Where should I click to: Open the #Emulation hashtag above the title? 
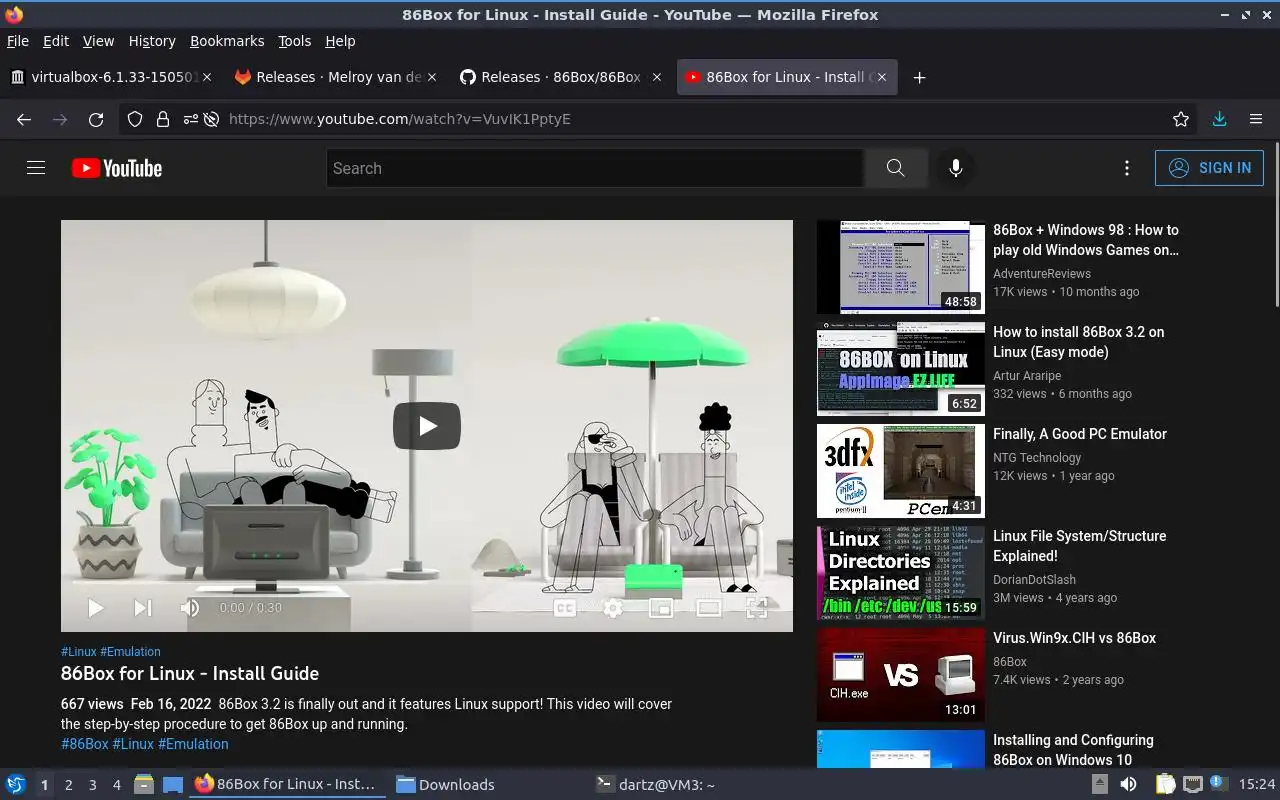[130, 651]
